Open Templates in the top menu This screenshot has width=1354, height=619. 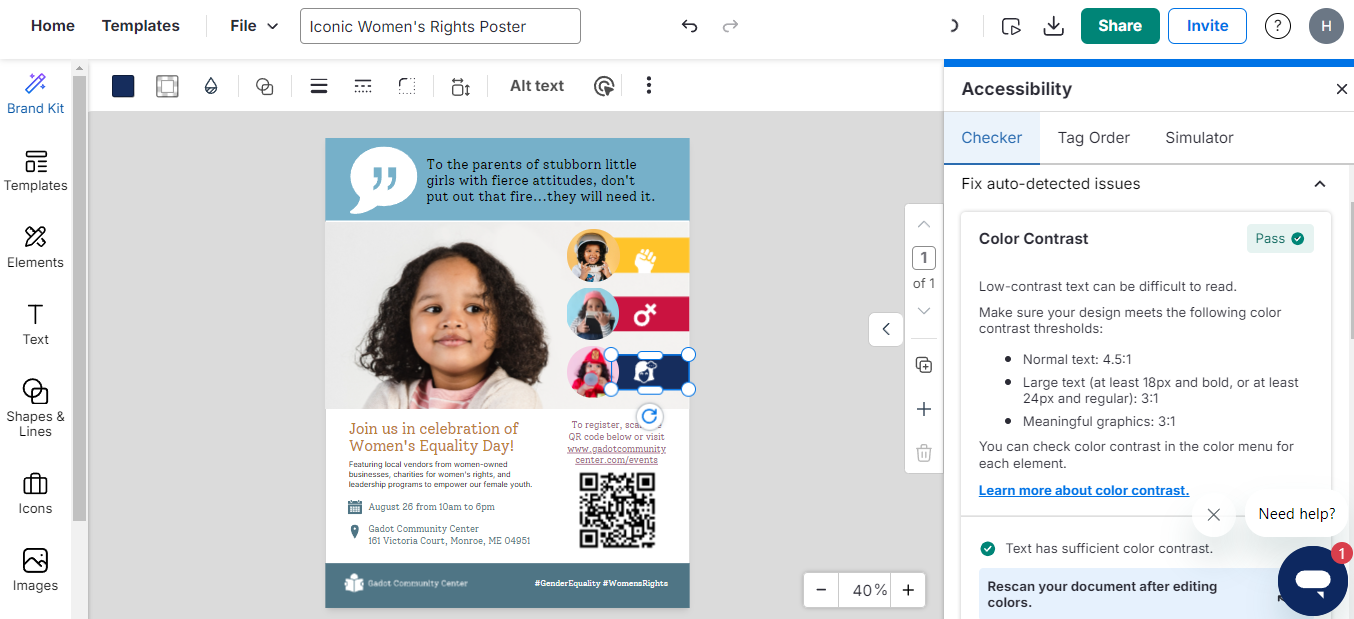141,26
